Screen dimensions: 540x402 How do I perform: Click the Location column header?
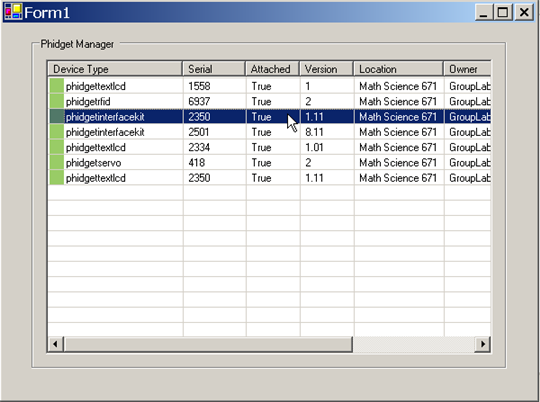[398, 69]
